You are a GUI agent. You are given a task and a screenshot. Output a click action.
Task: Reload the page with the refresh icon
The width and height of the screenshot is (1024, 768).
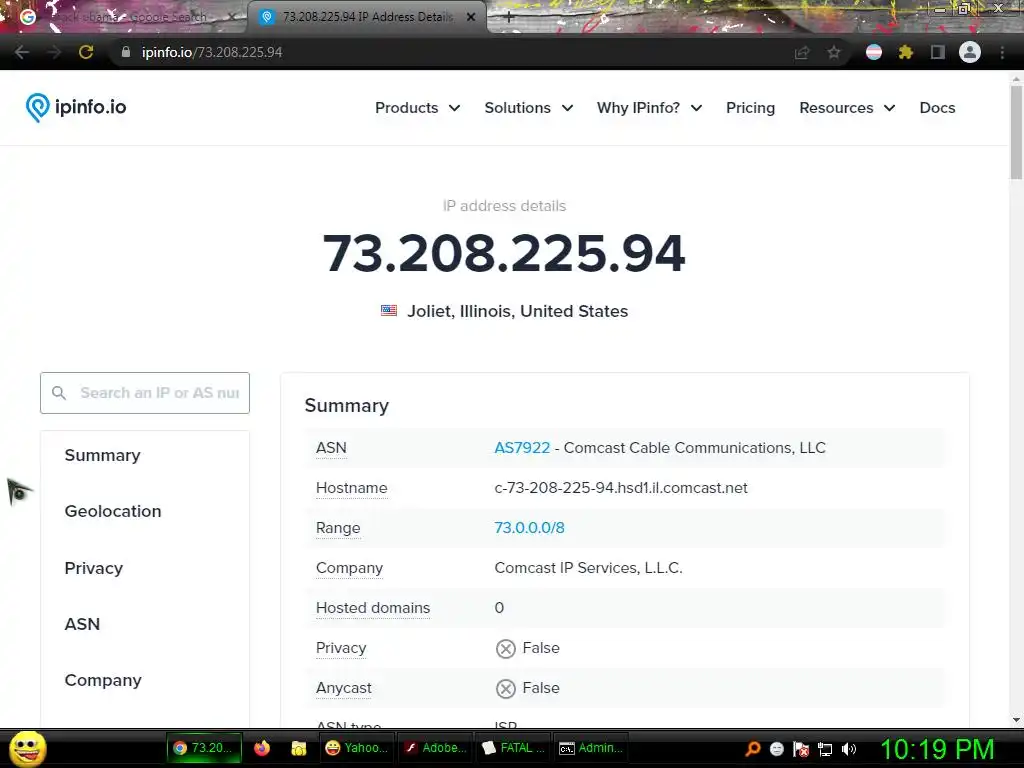point(86,52)
